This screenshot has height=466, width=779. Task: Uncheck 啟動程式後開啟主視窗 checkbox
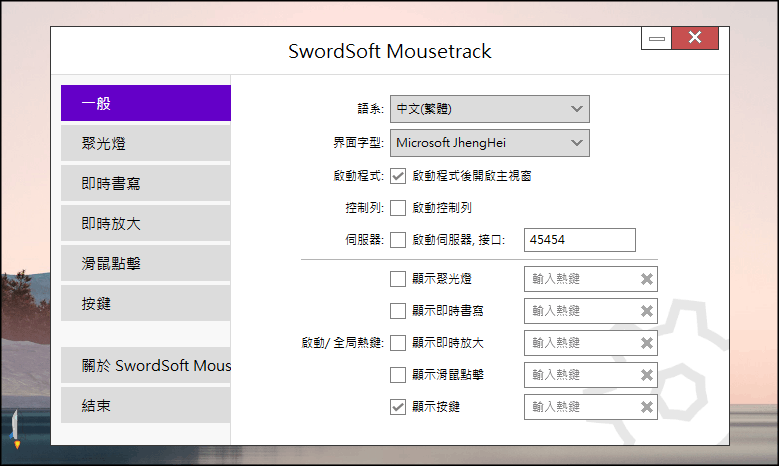pyautogui.click(x=397, y=176)
